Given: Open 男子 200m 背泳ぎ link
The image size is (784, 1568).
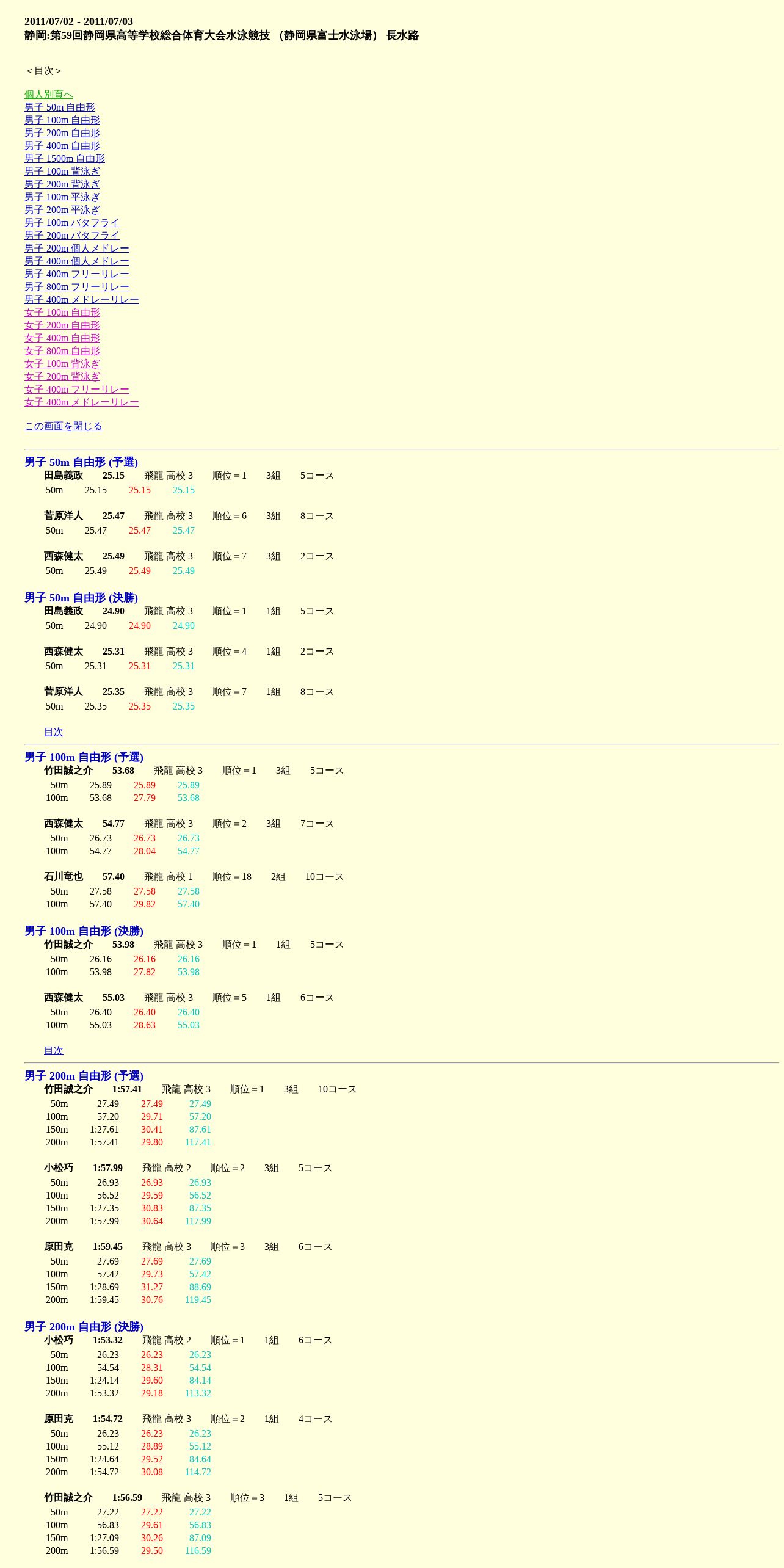Looking at the screenshot, I should (62, 184).
